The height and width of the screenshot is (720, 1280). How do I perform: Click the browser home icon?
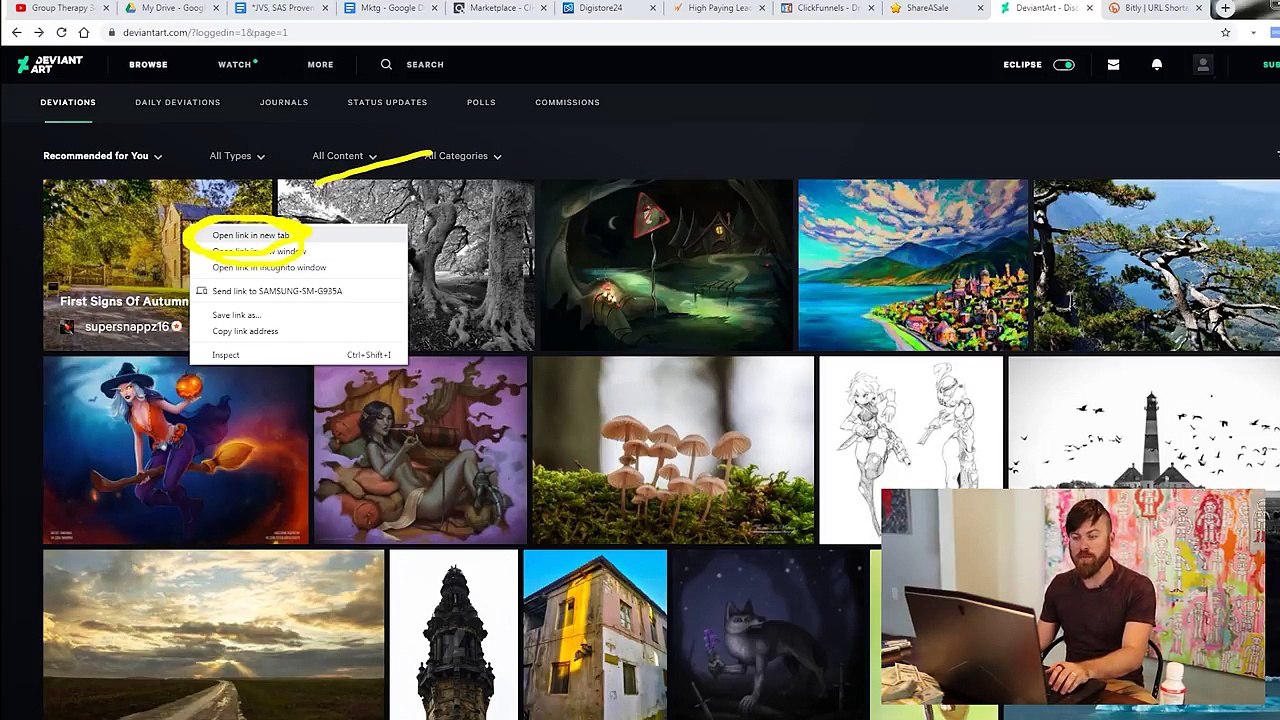(x=84, y=32)
